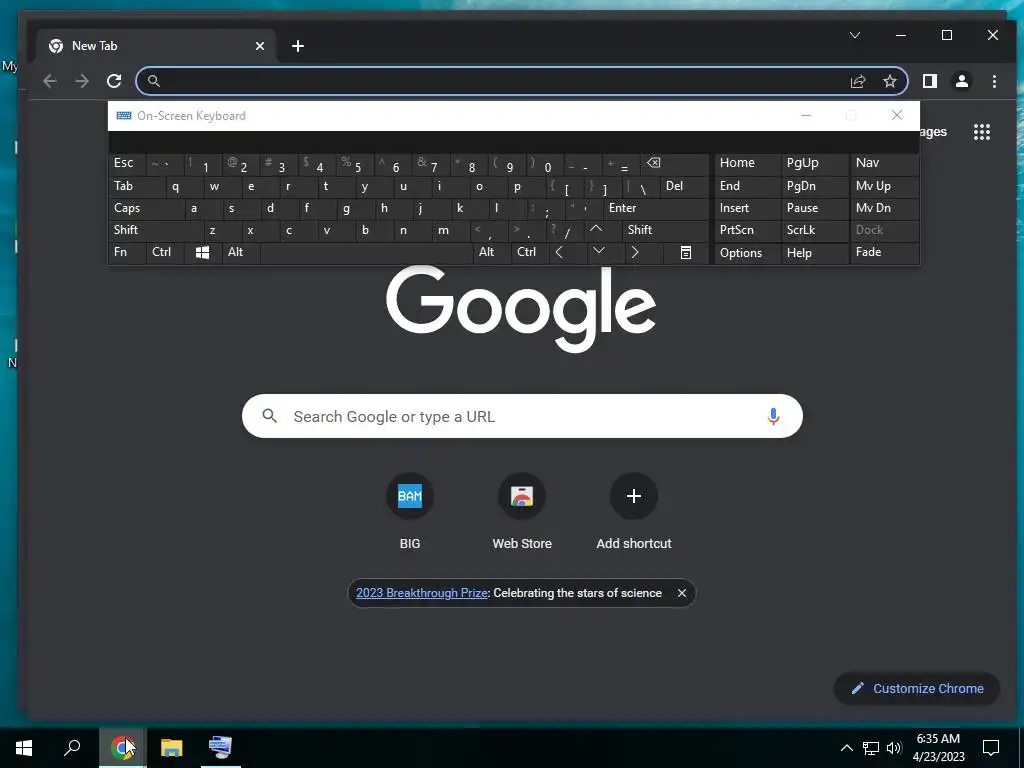Share this page icon in address bar
The image size is (1024, 768).
point(857,81)
